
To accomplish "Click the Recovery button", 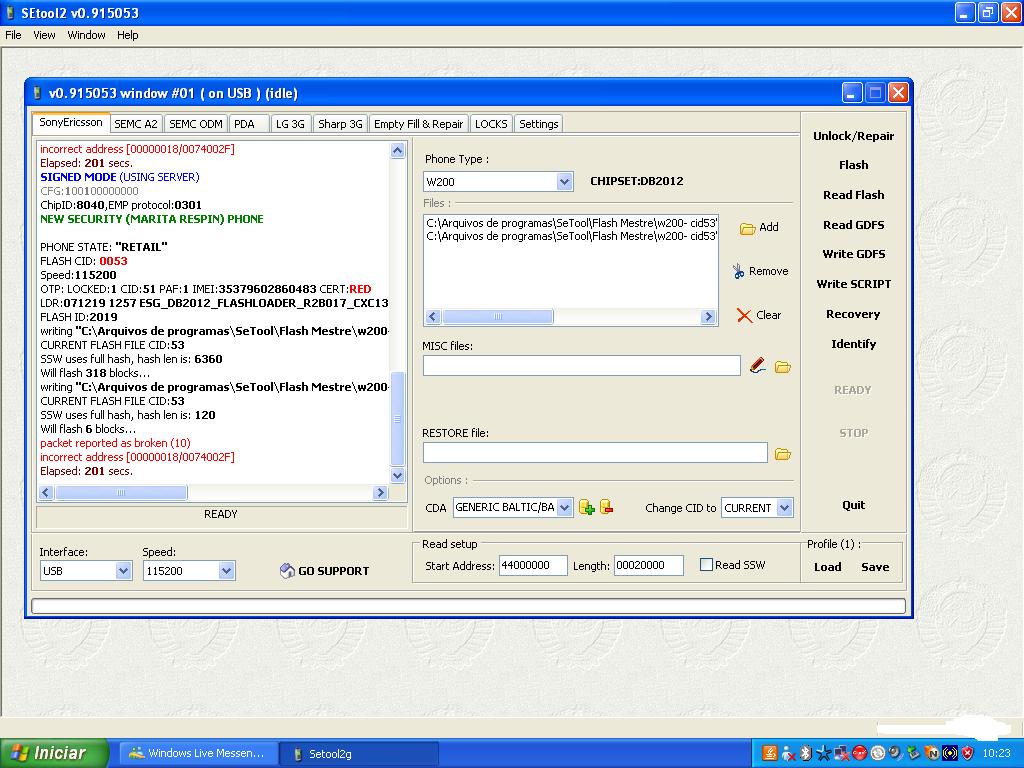I will pos(854,314).
